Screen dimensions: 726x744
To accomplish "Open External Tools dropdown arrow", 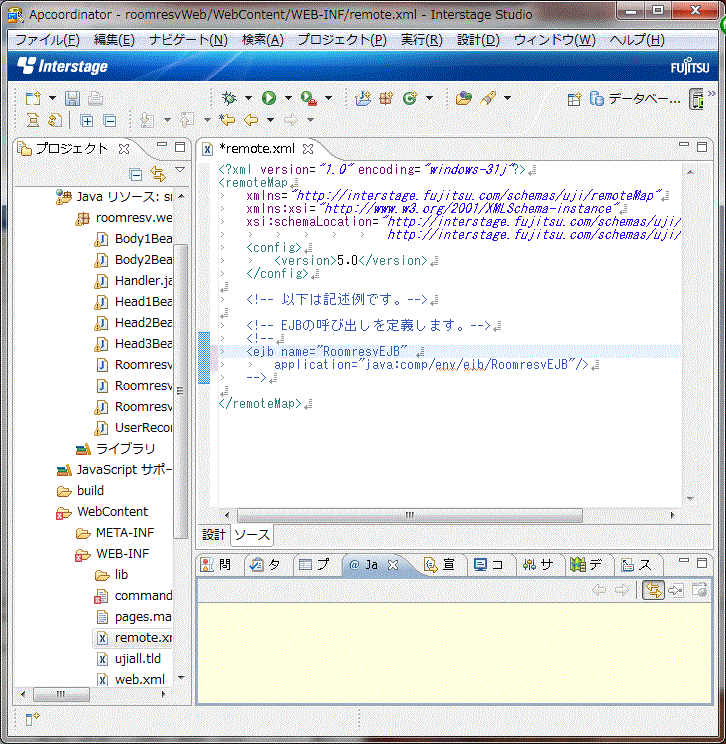I will pyautogui.click(x=328, y=98).
